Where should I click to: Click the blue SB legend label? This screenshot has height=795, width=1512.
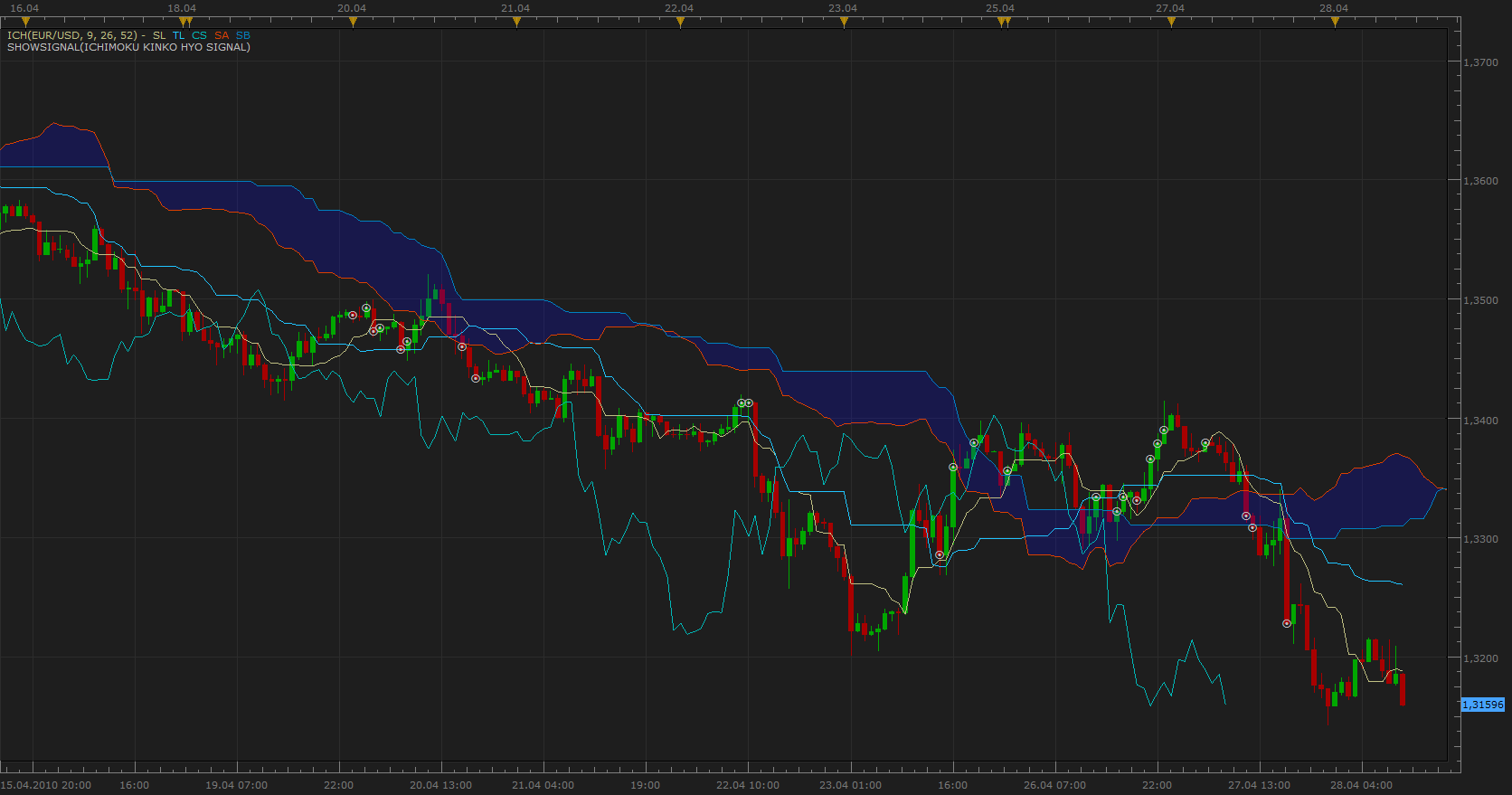(x=243, y=35)
